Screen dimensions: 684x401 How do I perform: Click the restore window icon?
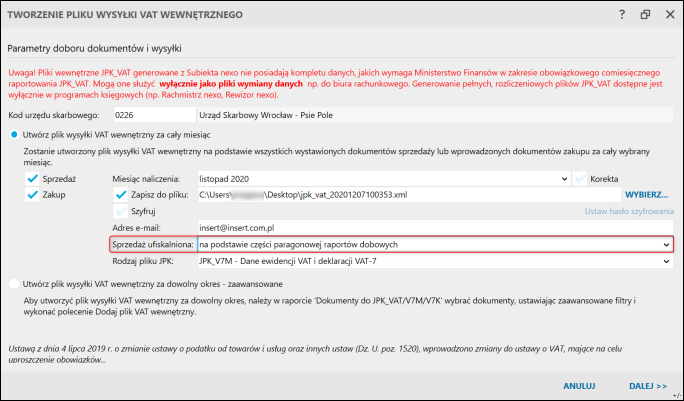pyautogui.click(x=645, y=14)
